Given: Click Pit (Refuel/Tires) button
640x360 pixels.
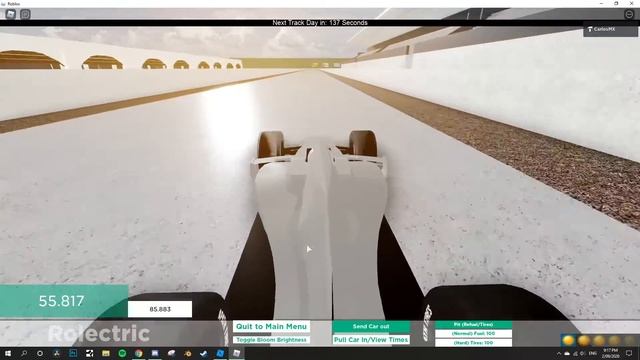Looking at the screenshot, I should 473,324.
